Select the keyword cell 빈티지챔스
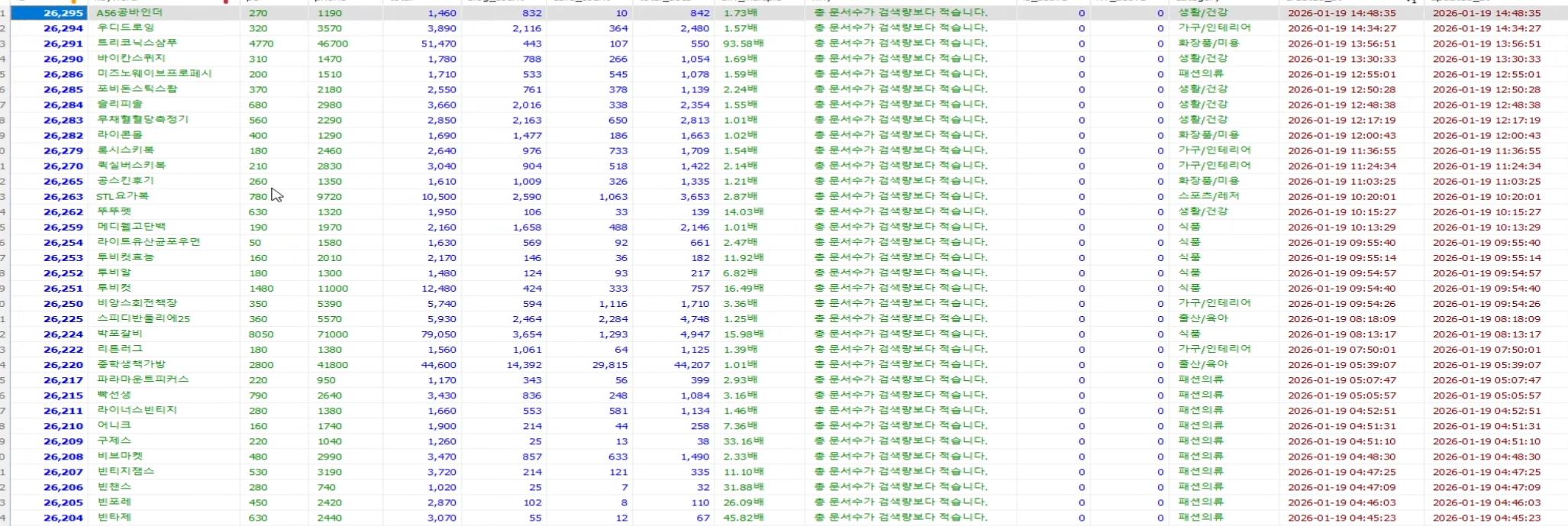1568x526 pixels. (x=126, y=472)
